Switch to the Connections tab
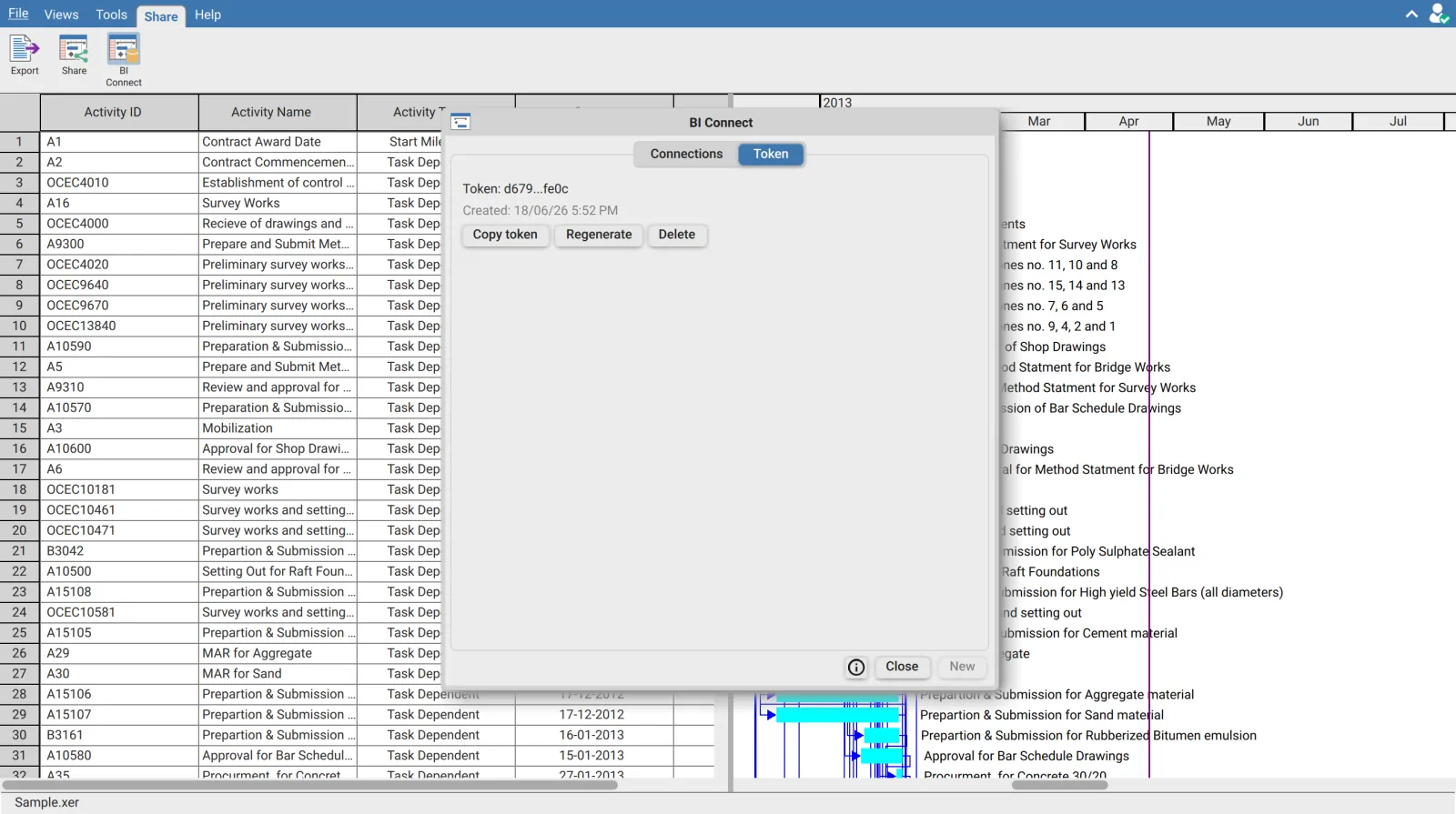Image resolution: width=1456 pixels, height=814 pixels. click(686, 154)
